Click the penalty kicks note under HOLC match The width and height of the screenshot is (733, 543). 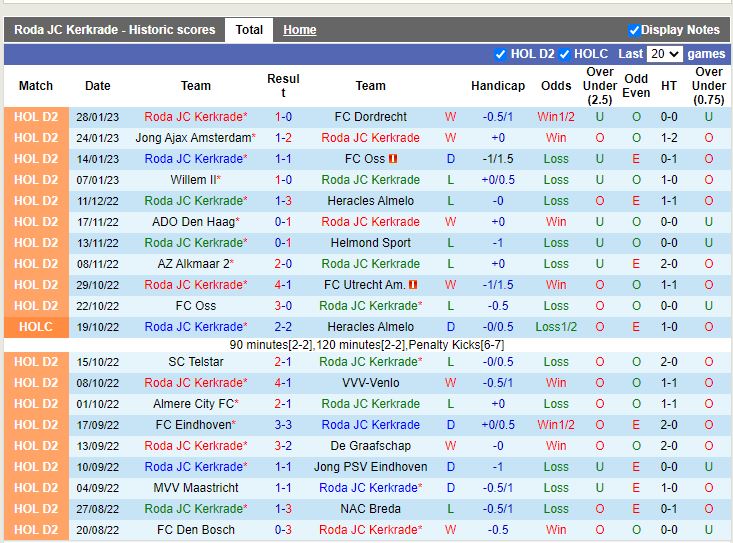click(x=366, y=345)
